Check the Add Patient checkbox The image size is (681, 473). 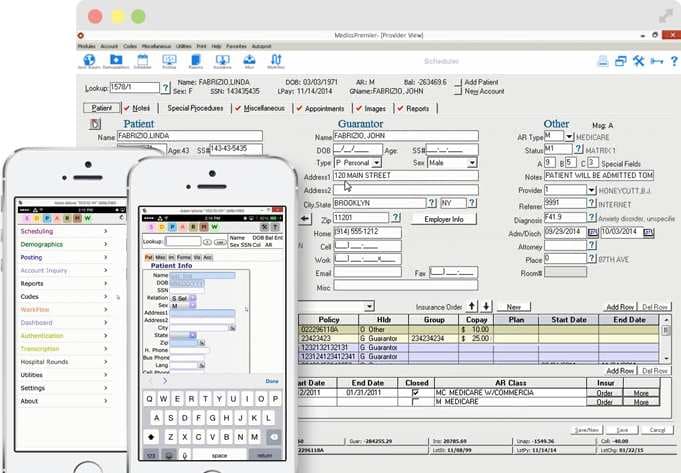point(457,81)
